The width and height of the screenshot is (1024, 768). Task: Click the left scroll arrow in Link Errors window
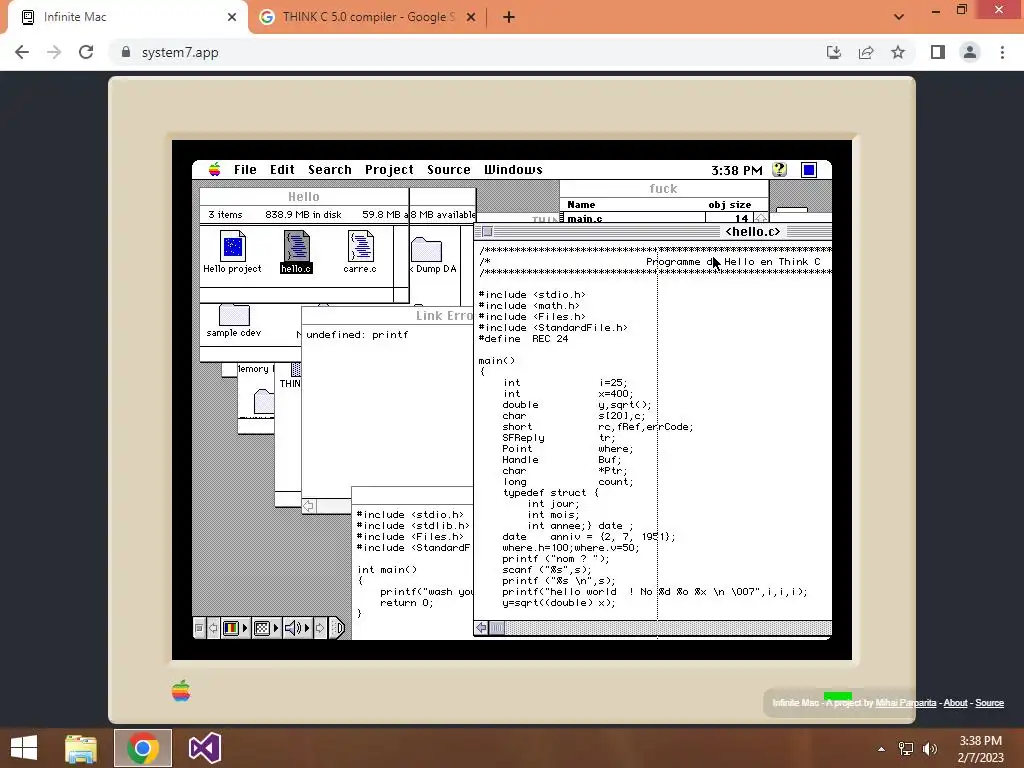coord(308,506)
